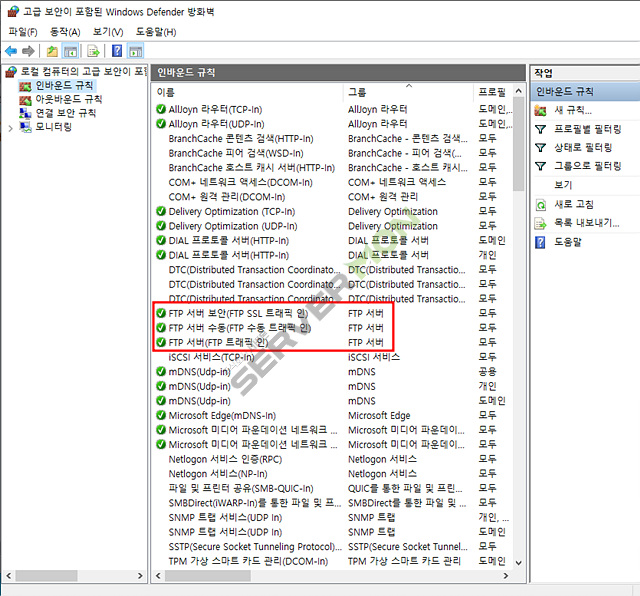Select 아웃바운드 규칙 in the left tree
The image size is (640, 596).
pyautogui.click(x=69, y=99)
